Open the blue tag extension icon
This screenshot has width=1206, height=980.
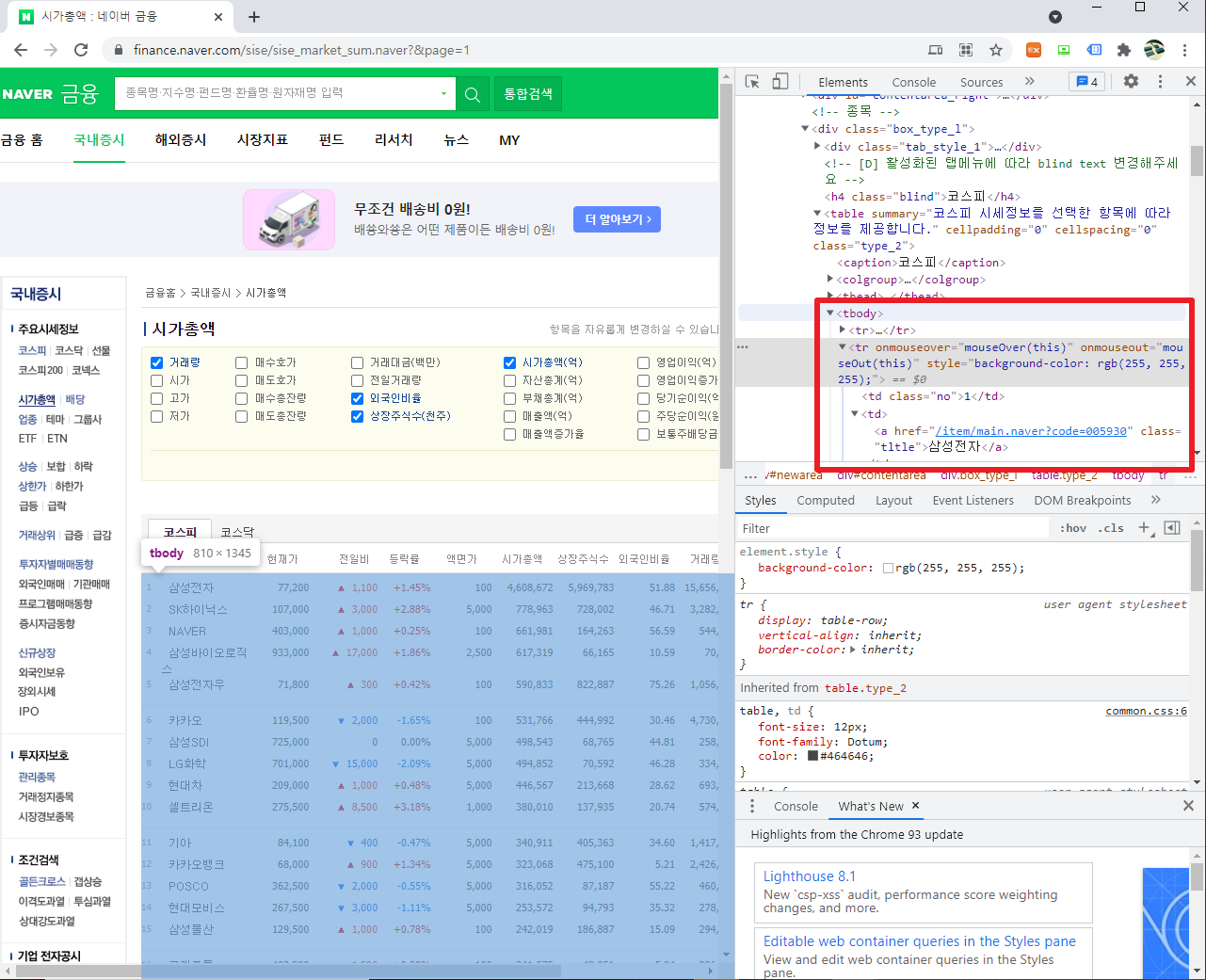[x=1094, y=50]
